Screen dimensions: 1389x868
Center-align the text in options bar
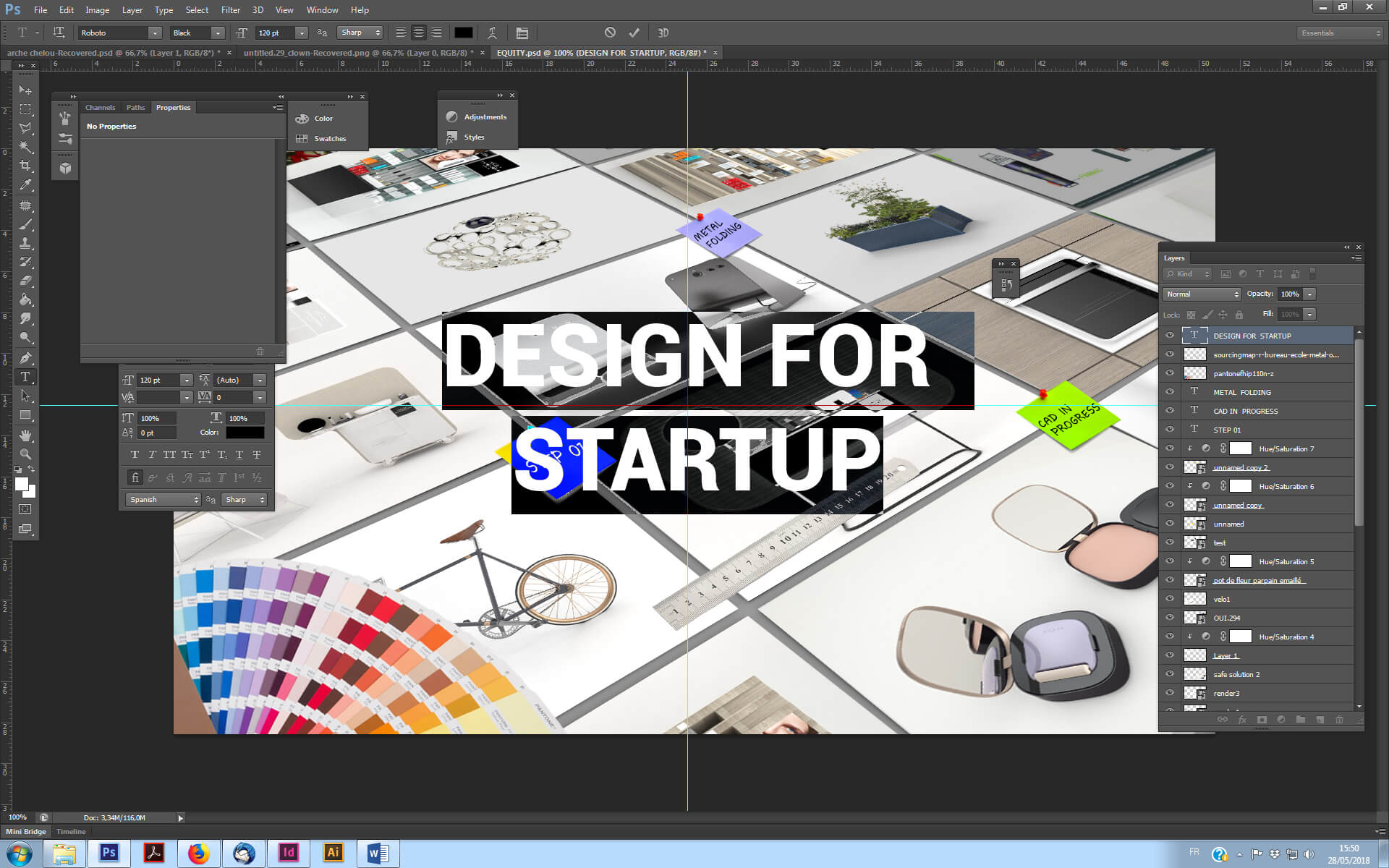419,33
